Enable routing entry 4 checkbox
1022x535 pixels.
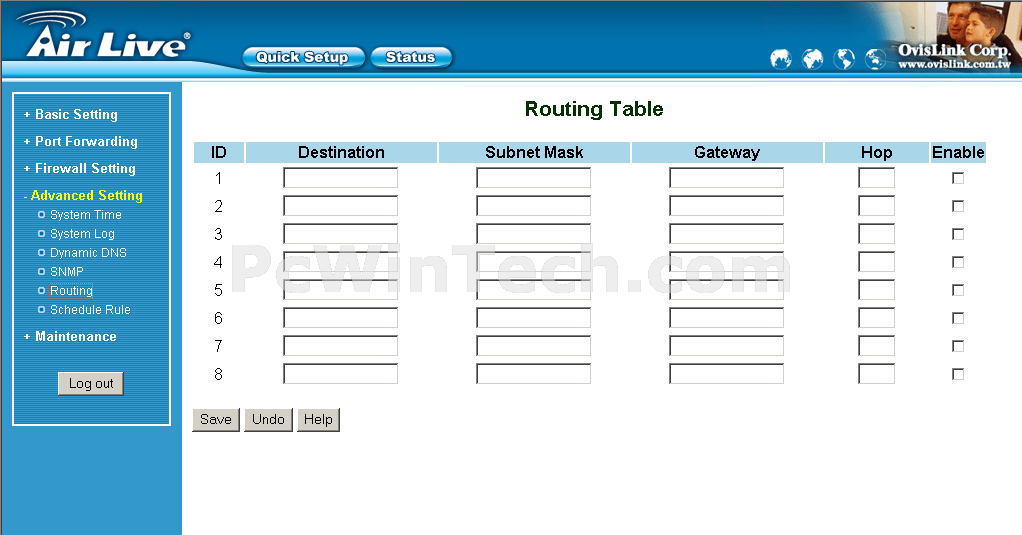(x=957, y=262)
